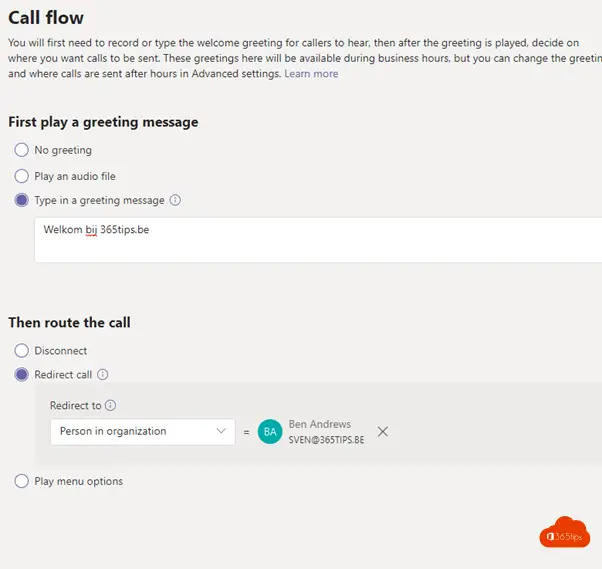The image size is (602, 569).
Task: Click the Call flow heading
Action: pyautogui.click(x=46, y=18)
